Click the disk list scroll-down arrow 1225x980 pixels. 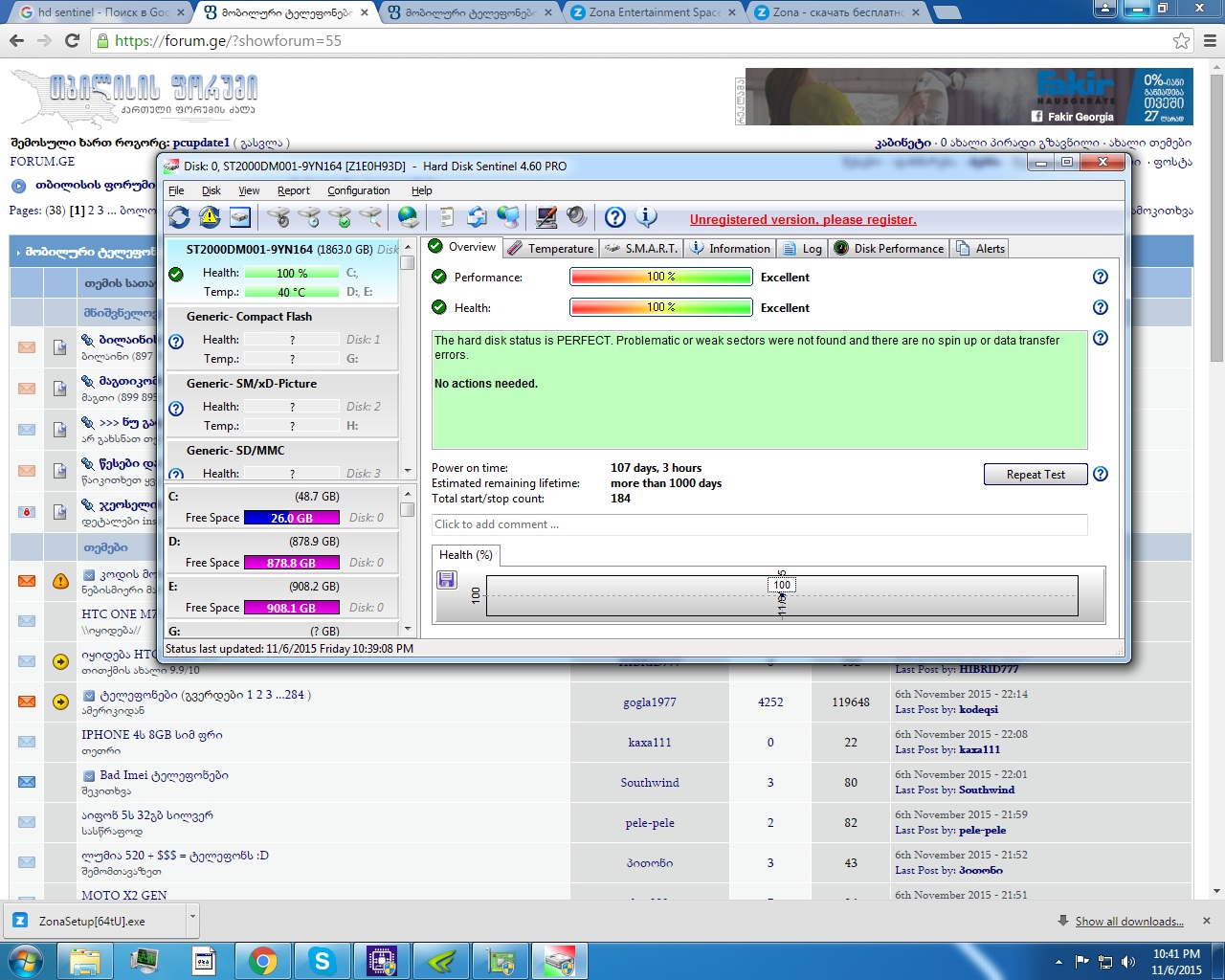(x=408, y=471)
